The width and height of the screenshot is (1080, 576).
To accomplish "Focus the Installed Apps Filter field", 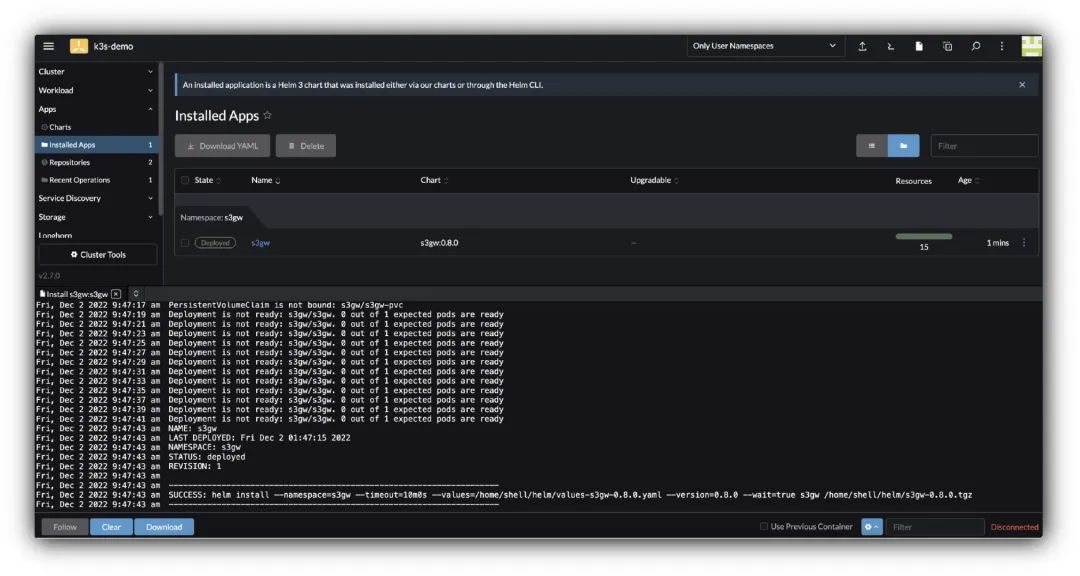I will point(984,145).
